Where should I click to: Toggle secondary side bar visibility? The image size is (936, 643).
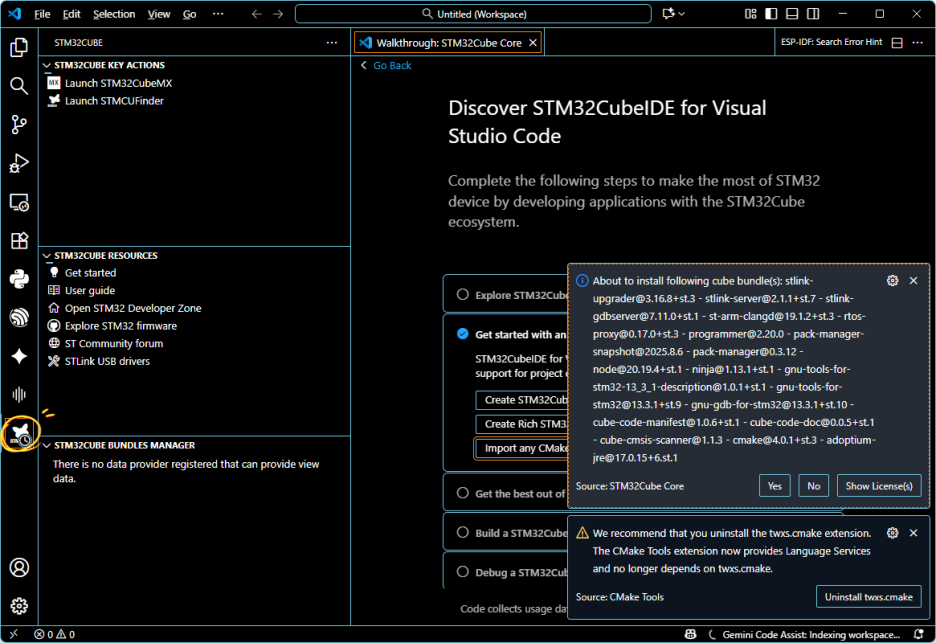click(813, 14)
